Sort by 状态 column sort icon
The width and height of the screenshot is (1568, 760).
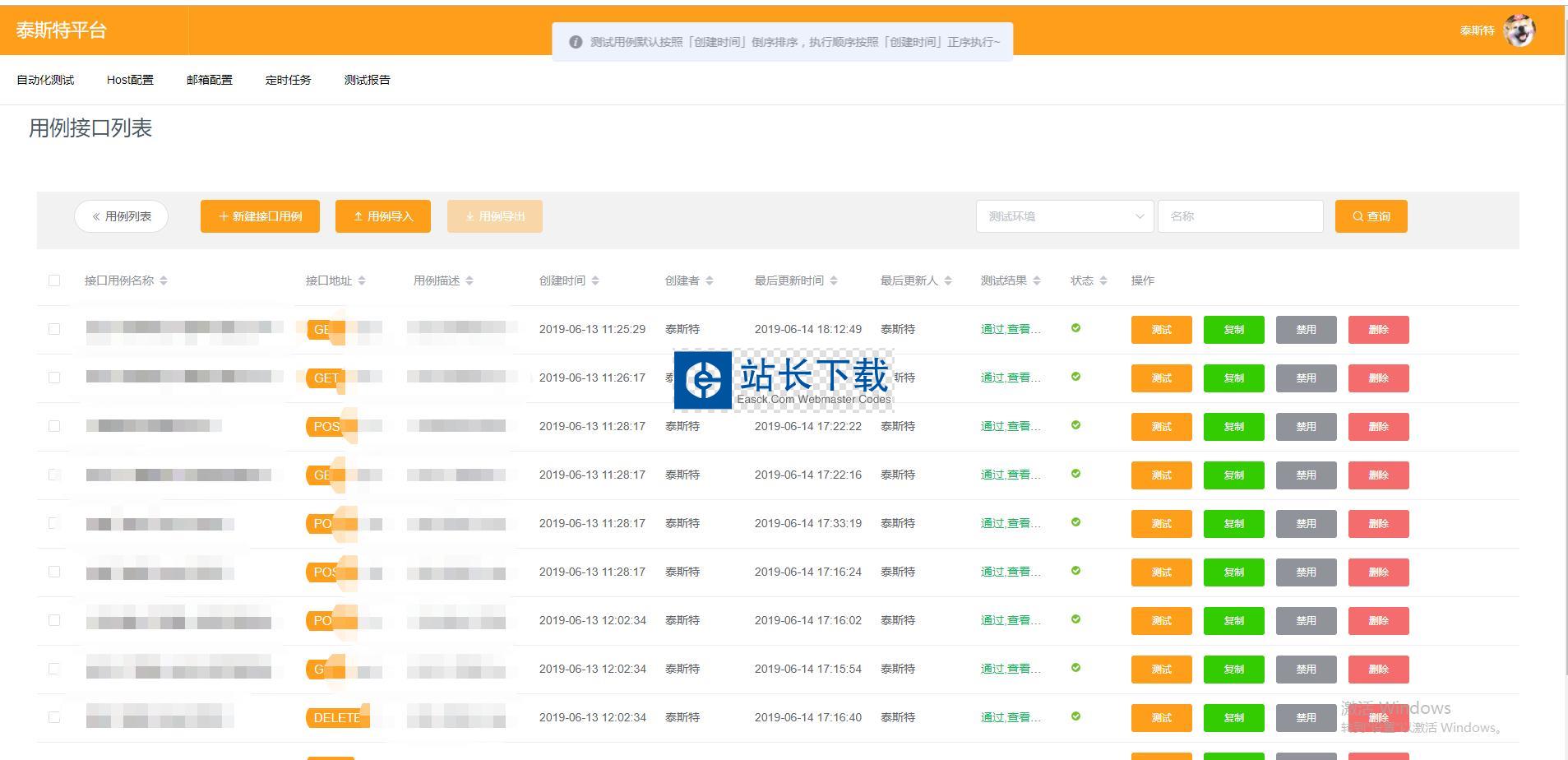coord(1103,280)
